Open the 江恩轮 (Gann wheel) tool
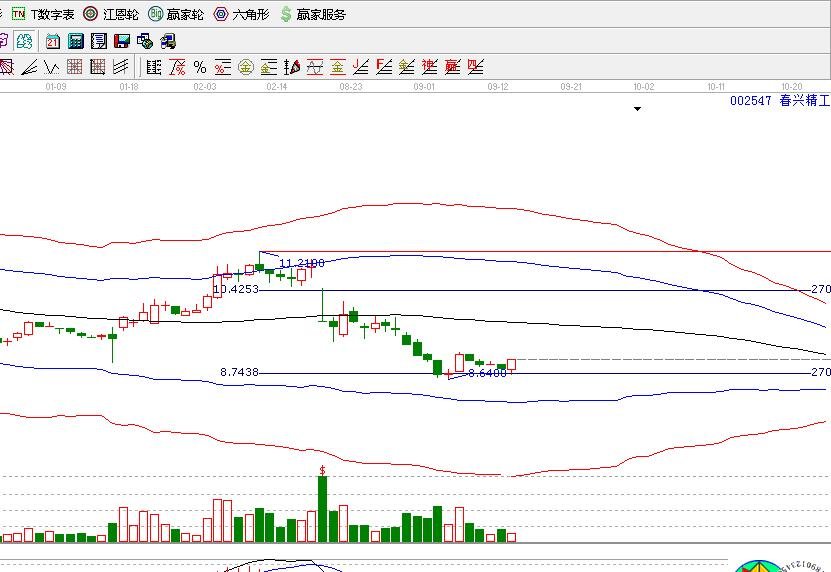 (111, 14)
